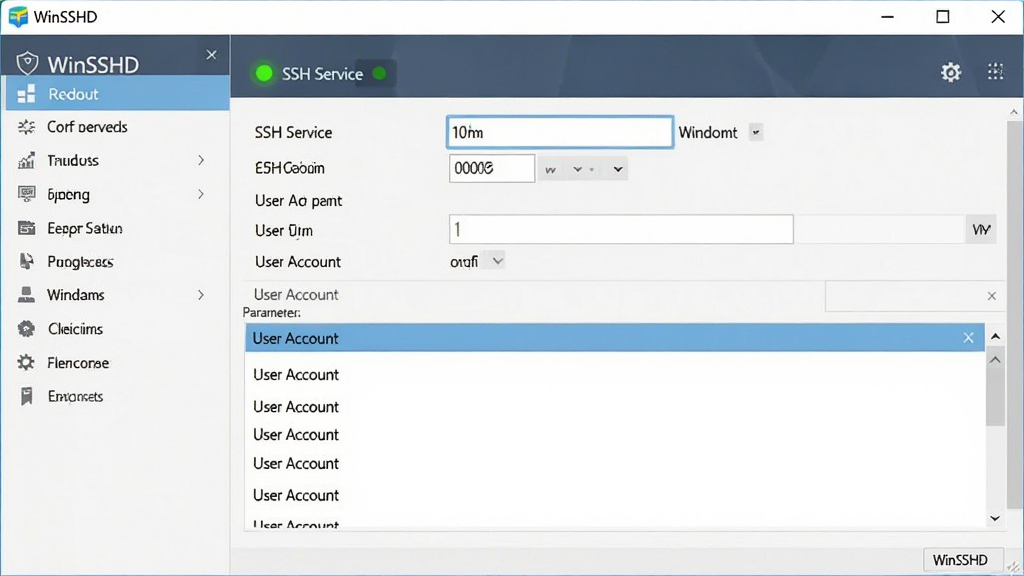Remove the highlighted User Account row
Screen dimensions: 1024x576
click(x=968, y=338)
